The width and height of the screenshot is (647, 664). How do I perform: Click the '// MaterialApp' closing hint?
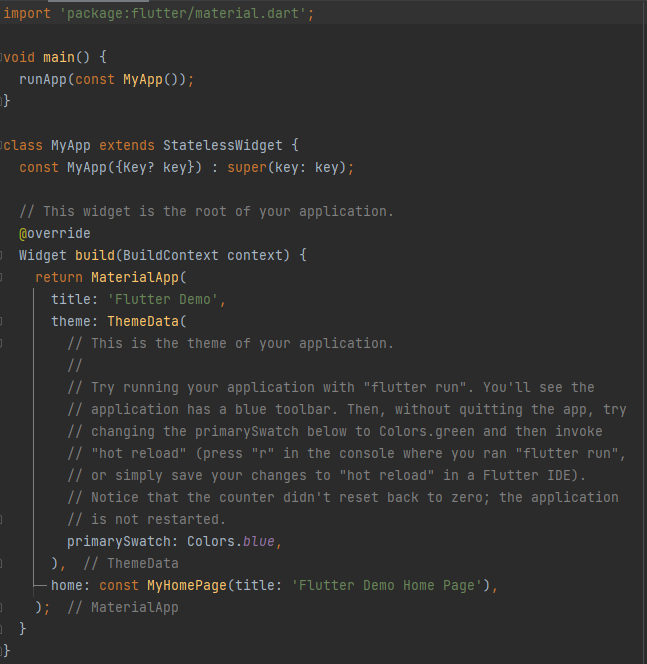point(123,608)
